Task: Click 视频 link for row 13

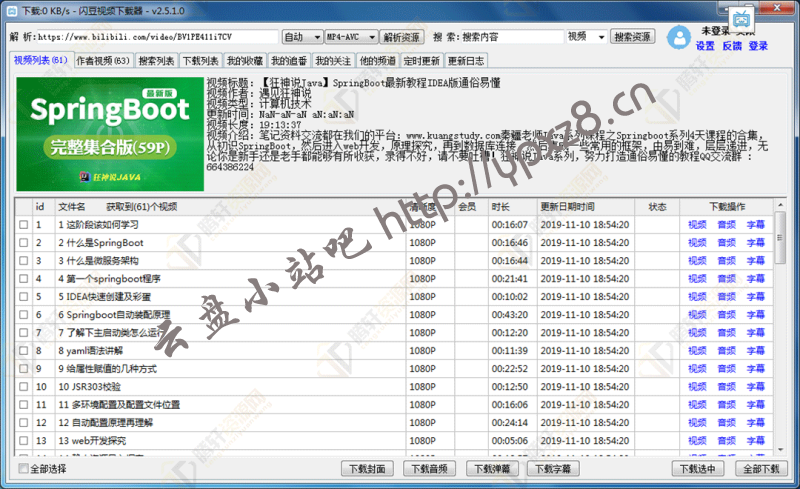Action: coord(697,441)
